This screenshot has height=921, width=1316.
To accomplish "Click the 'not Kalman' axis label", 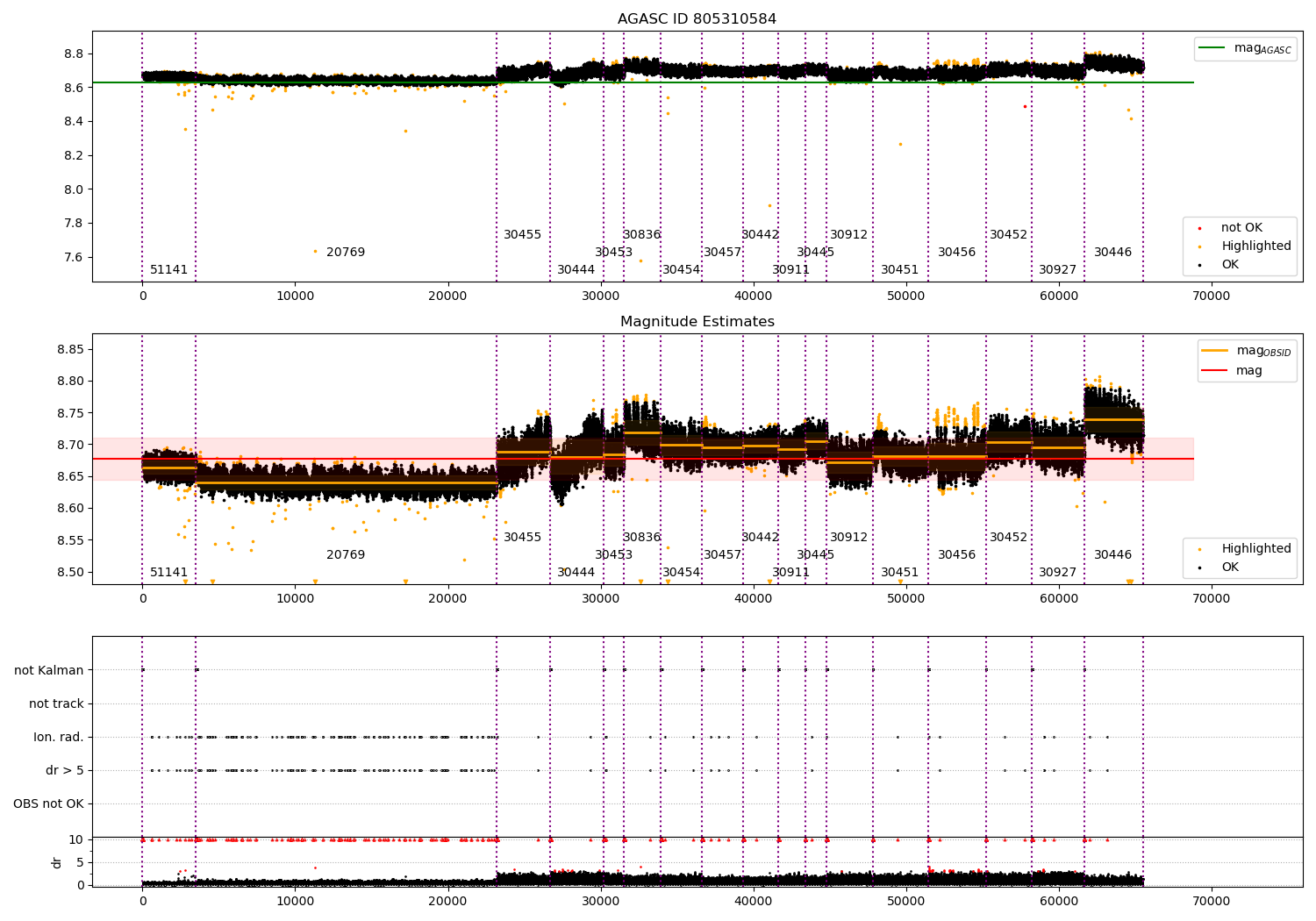I will click(49, 670).
